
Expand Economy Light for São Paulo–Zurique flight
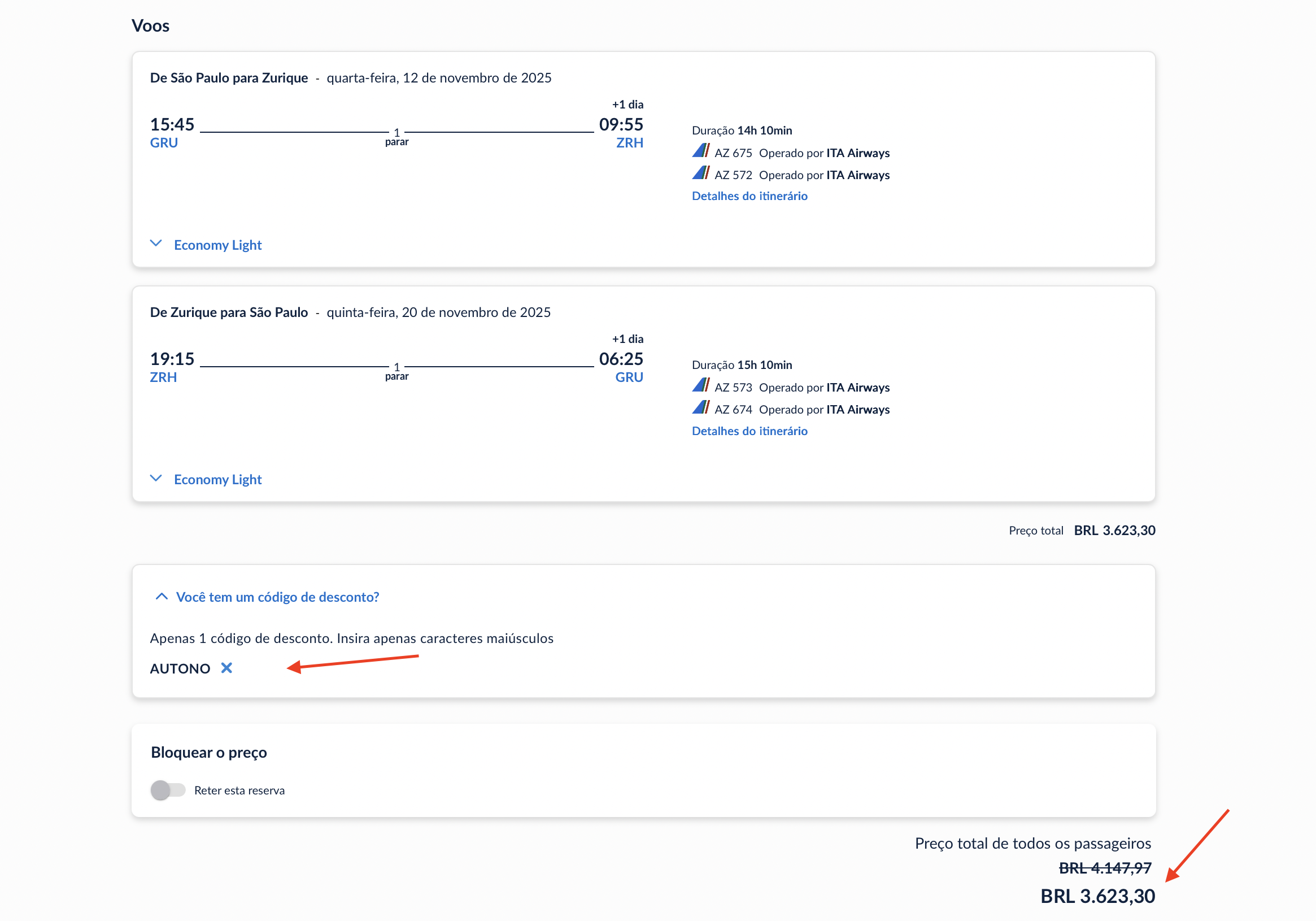217,245
